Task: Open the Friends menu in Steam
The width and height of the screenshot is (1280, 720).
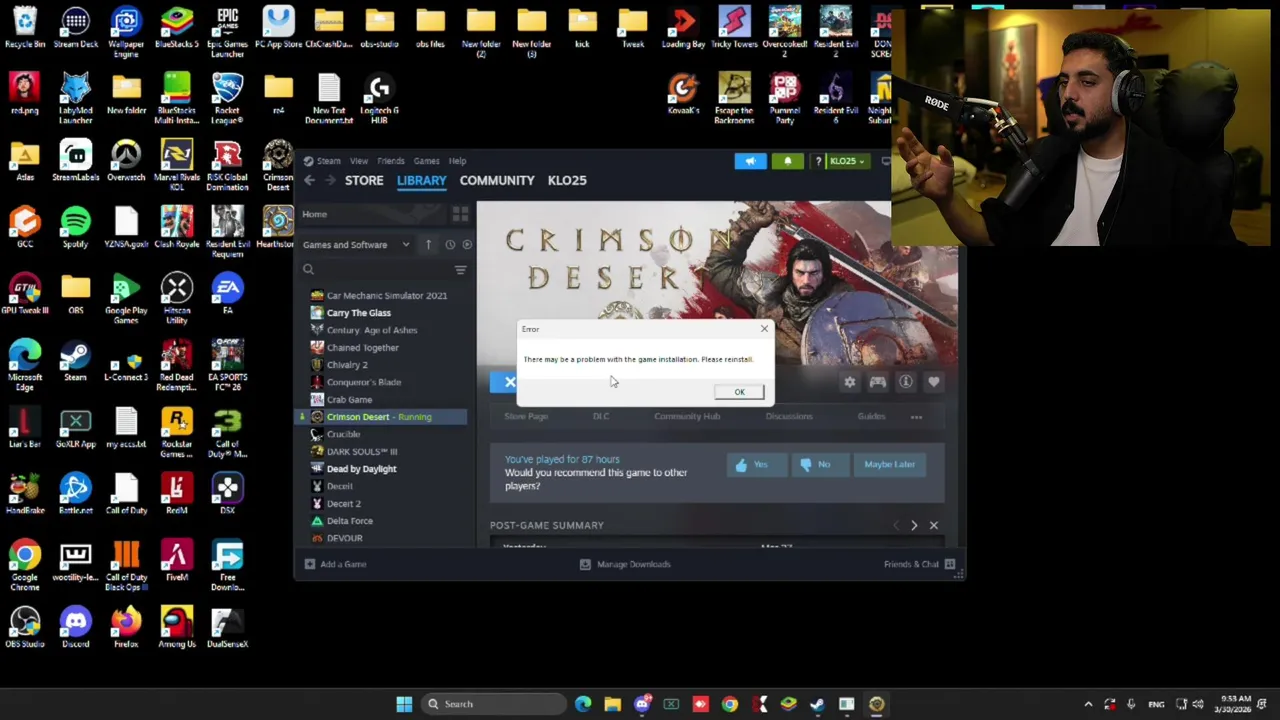Action: pos(391,161)
